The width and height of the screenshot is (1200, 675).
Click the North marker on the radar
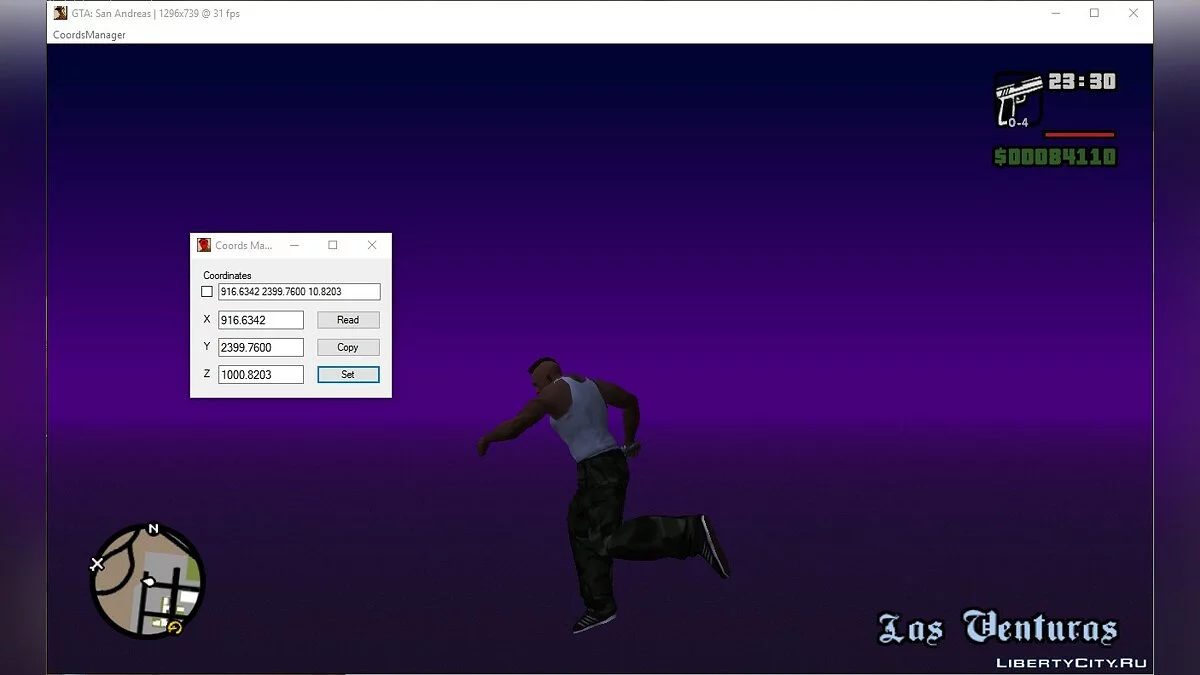click(x=153, y=529)
